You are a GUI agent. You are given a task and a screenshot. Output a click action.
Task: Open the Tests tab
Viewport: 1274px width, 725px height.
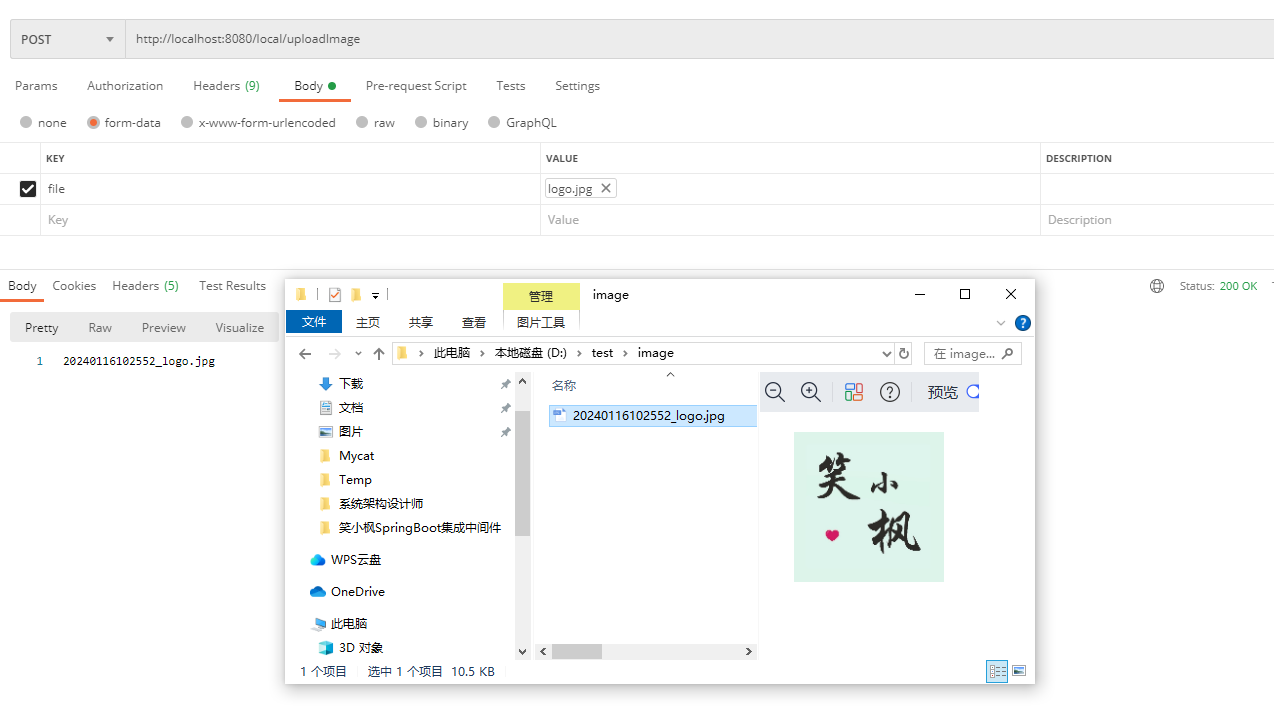click(x=511, y=86)
